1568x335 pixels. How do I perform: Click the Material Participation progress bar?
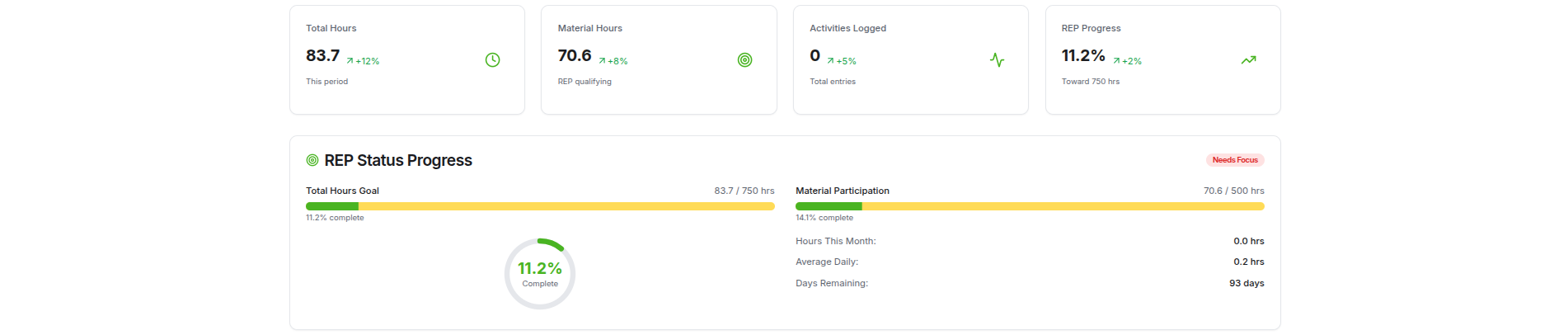tap(1030, 206)
